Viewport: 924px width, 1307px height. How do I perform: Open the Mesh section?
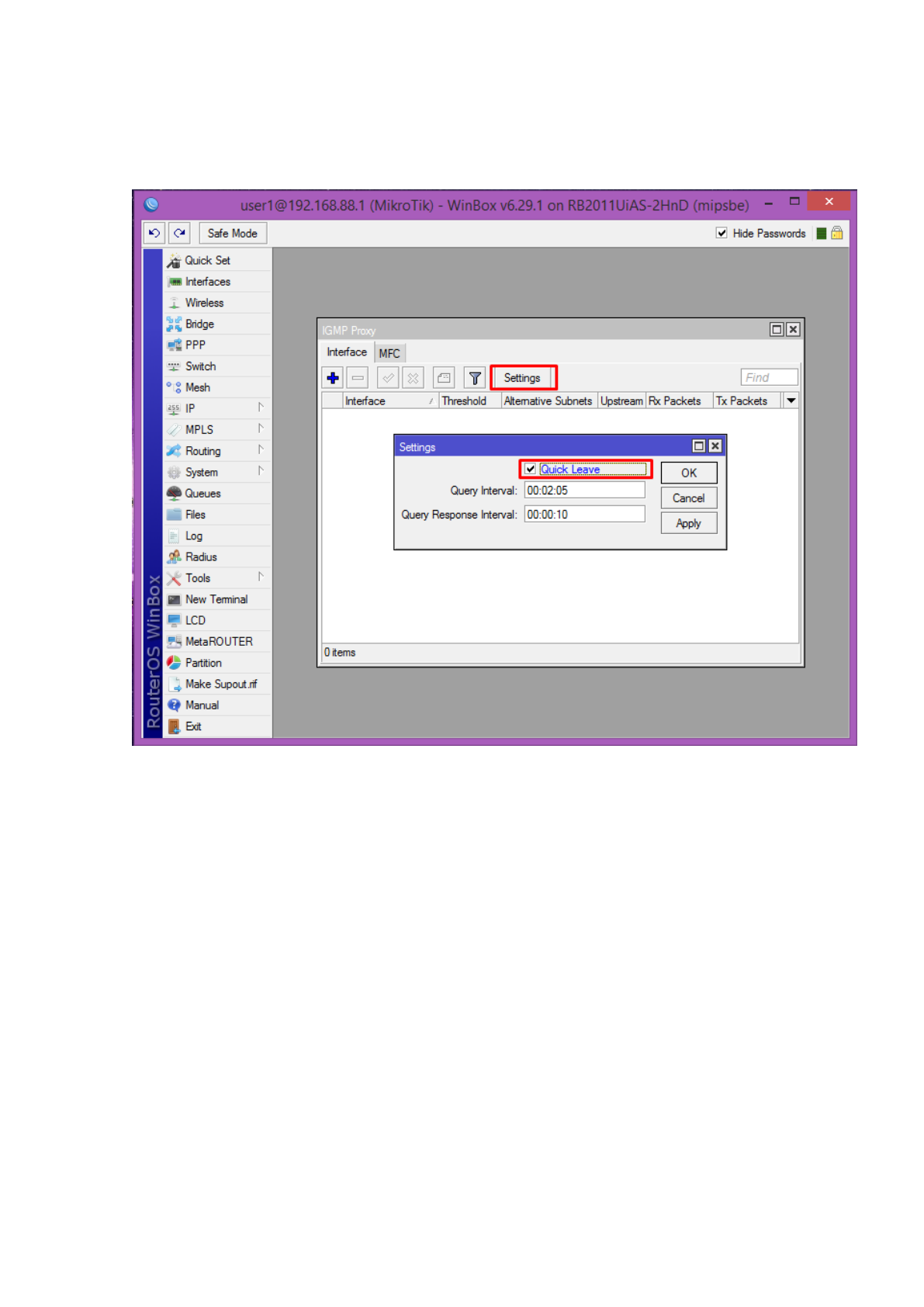coord(217,387)
